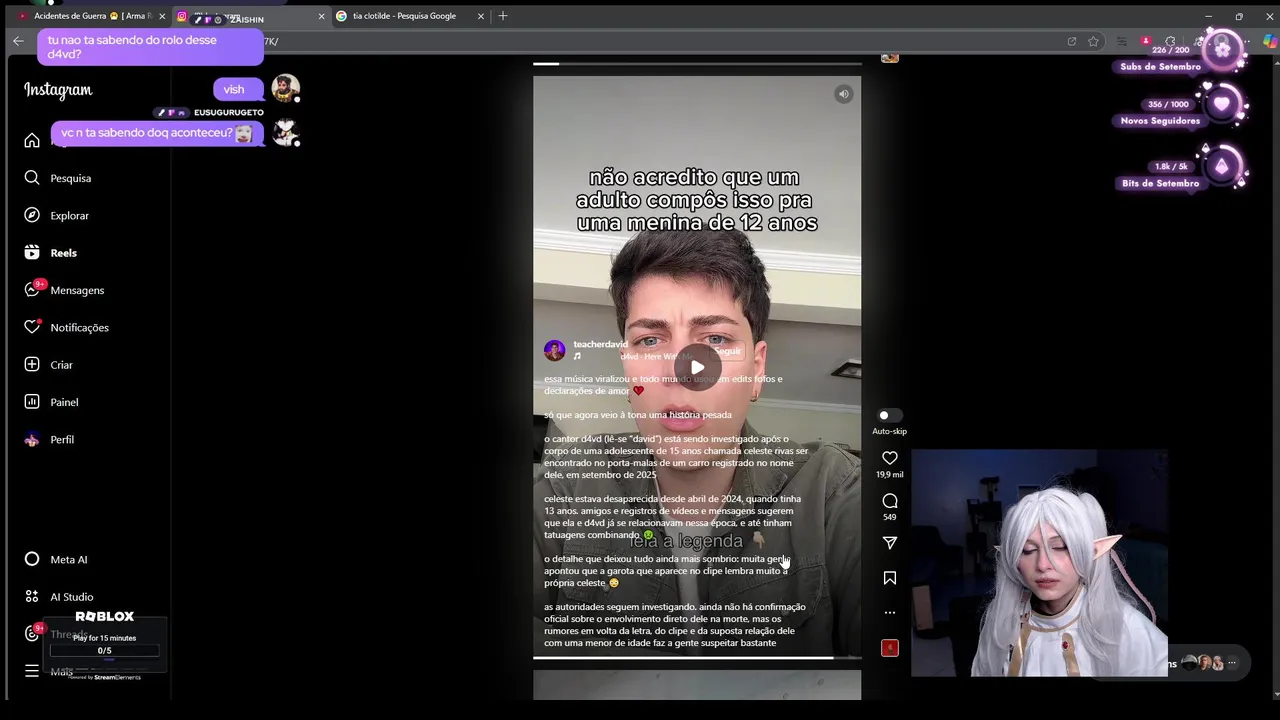Screen dimensions: 1280x720
Task: Save the reel with the bookmark icon
Action: tap(890, 578)
